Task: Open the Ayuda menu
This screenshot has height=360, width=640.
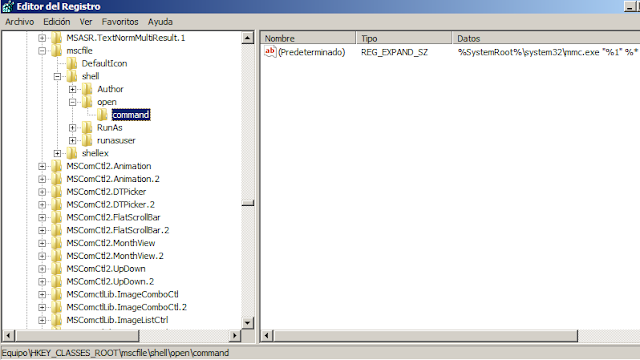Action: click(160, 22)
